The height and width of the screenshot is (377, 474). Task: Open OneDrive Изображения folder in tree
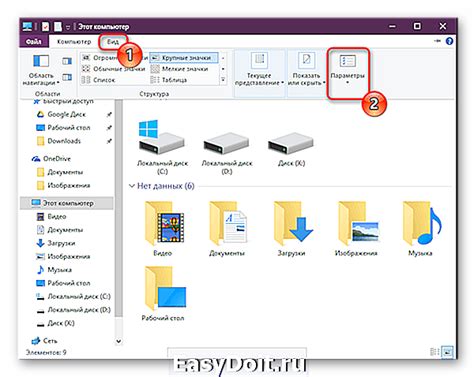pyautogui.click(x=69, y=185)
